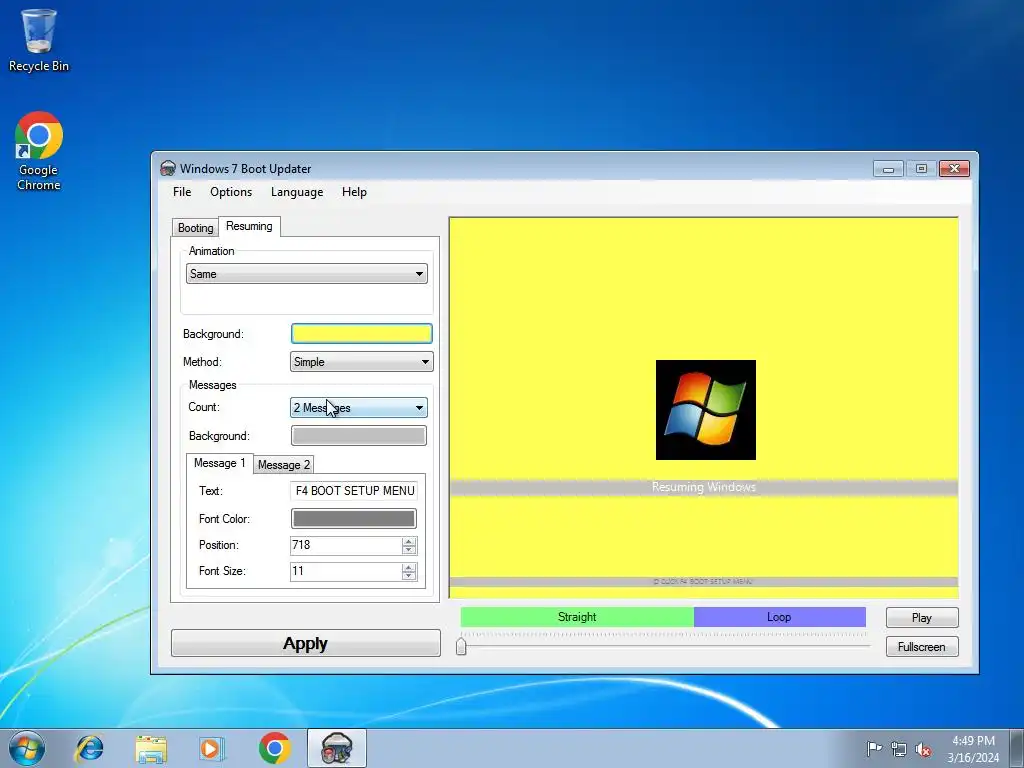
Task: Open the Recycle Bin desktop icon
Action: 39,40
